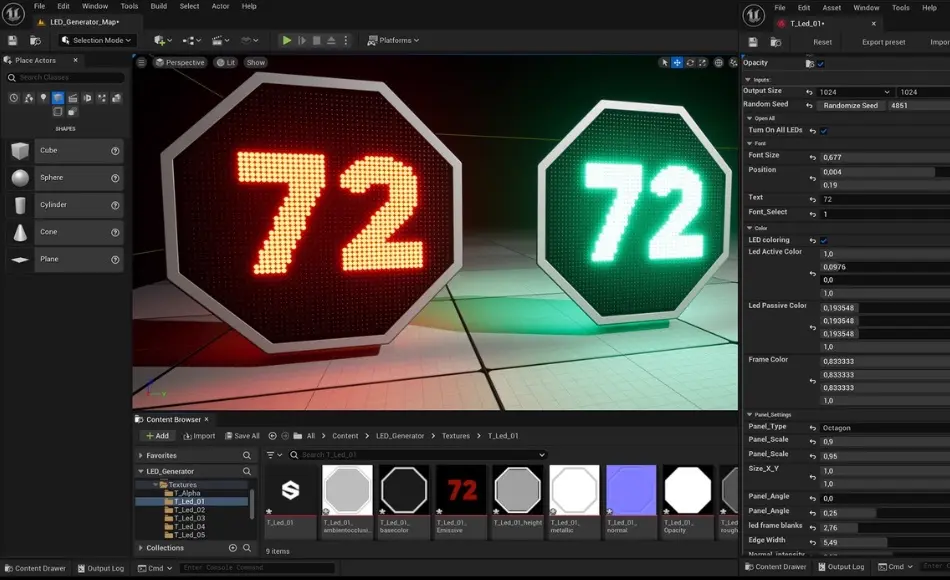Open the Platforms dropdown
The image size is (950, 580).
393,40
